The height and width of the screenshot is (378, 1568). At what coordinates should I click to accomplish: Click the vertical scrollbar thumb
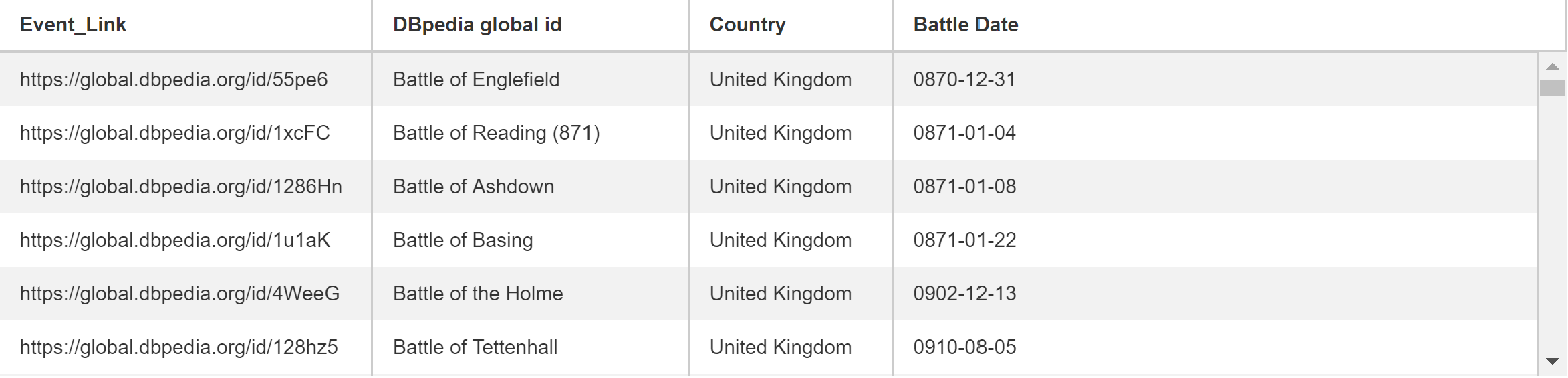coord(1553,88)
